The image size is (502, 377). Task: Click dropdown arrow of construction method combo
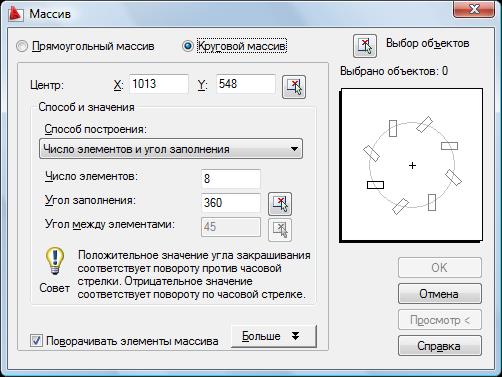click(294, 149)
